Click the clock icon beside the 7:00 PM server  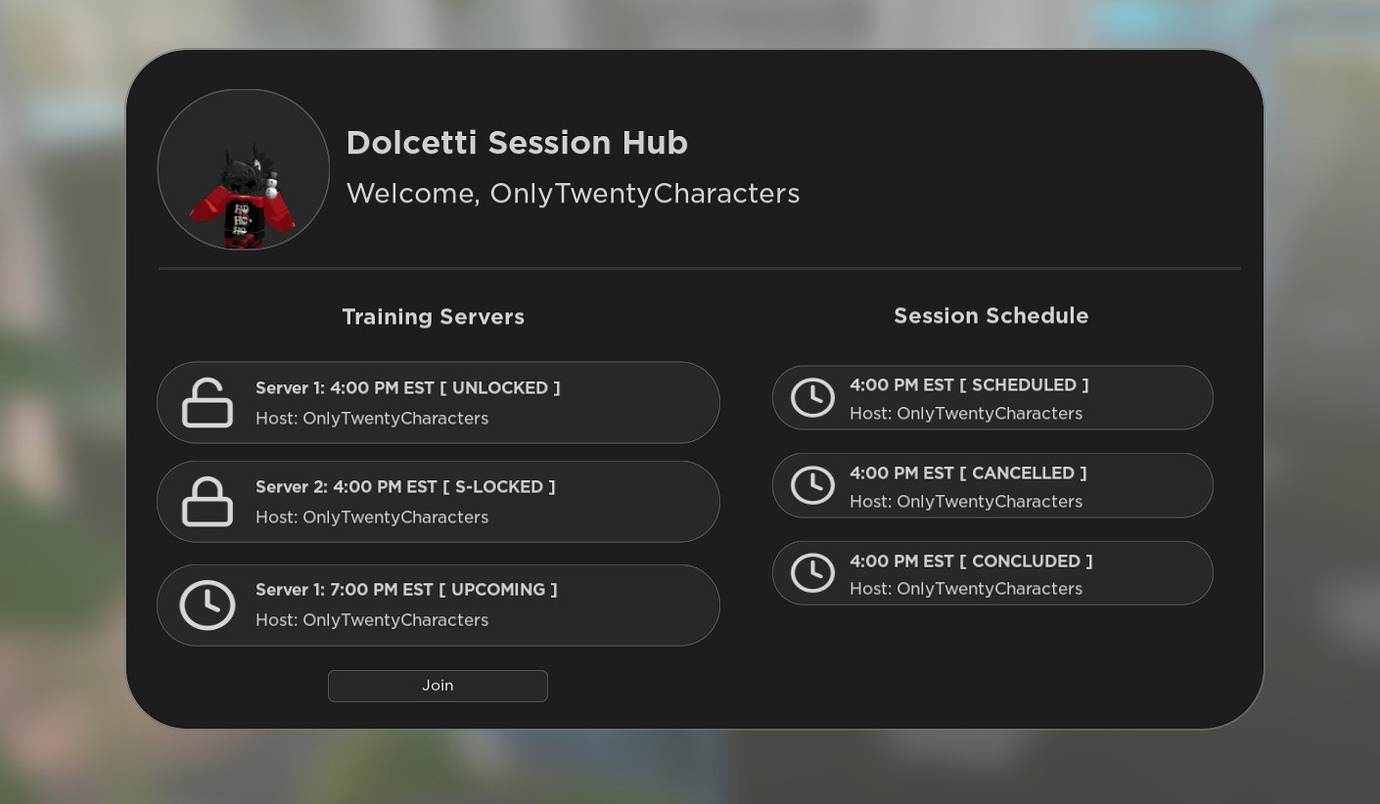[x=207, y=604]
